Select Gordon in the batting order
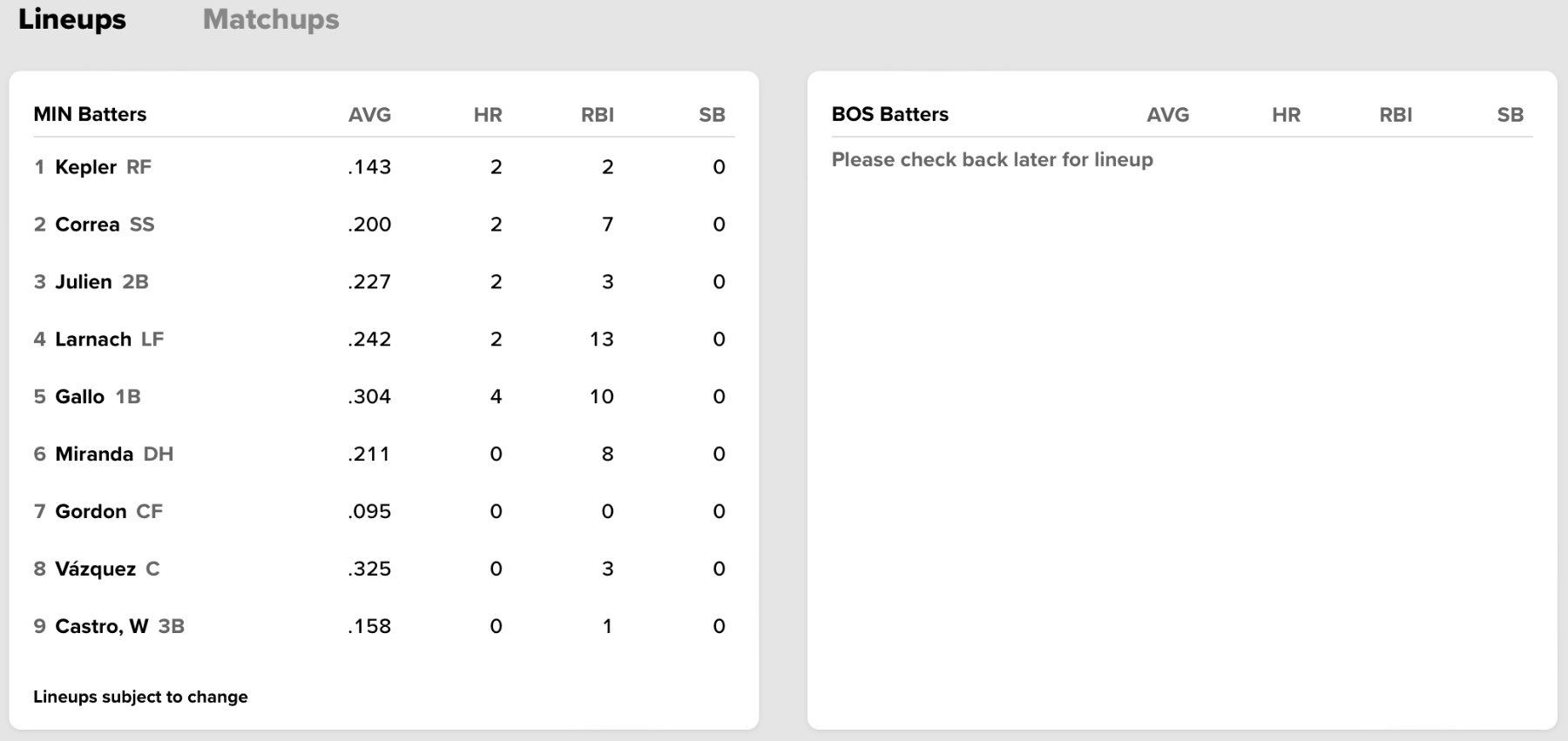This screenshot has width=1568, height=741. tap(91, 512)
